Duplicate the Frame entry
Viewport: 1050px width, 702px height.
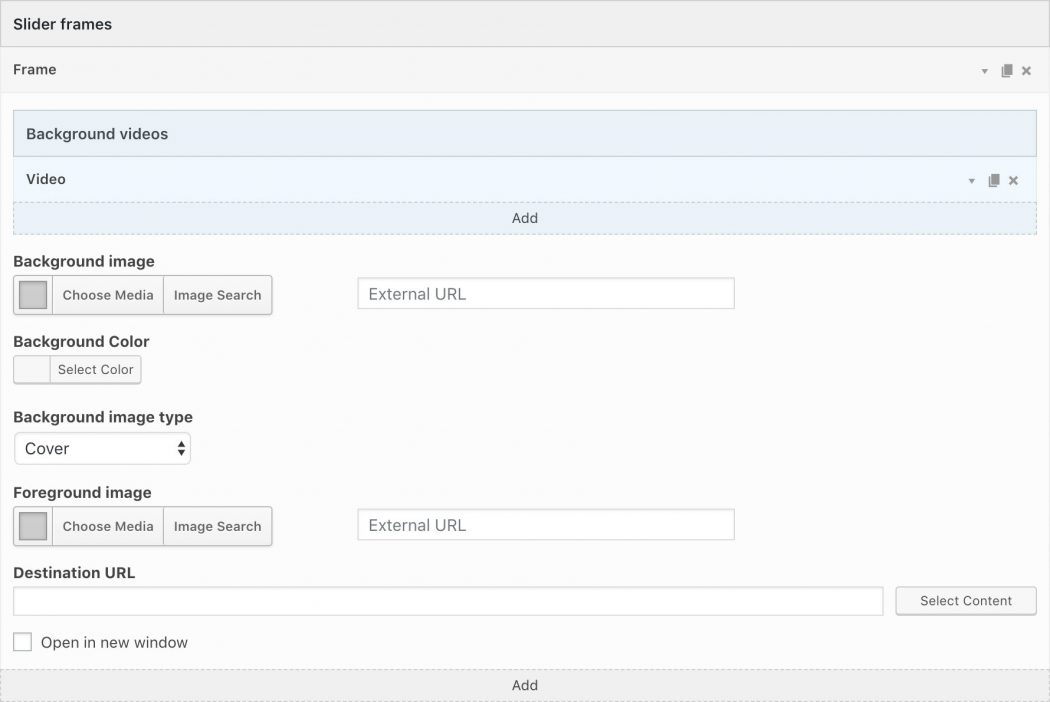(1007, 70)
